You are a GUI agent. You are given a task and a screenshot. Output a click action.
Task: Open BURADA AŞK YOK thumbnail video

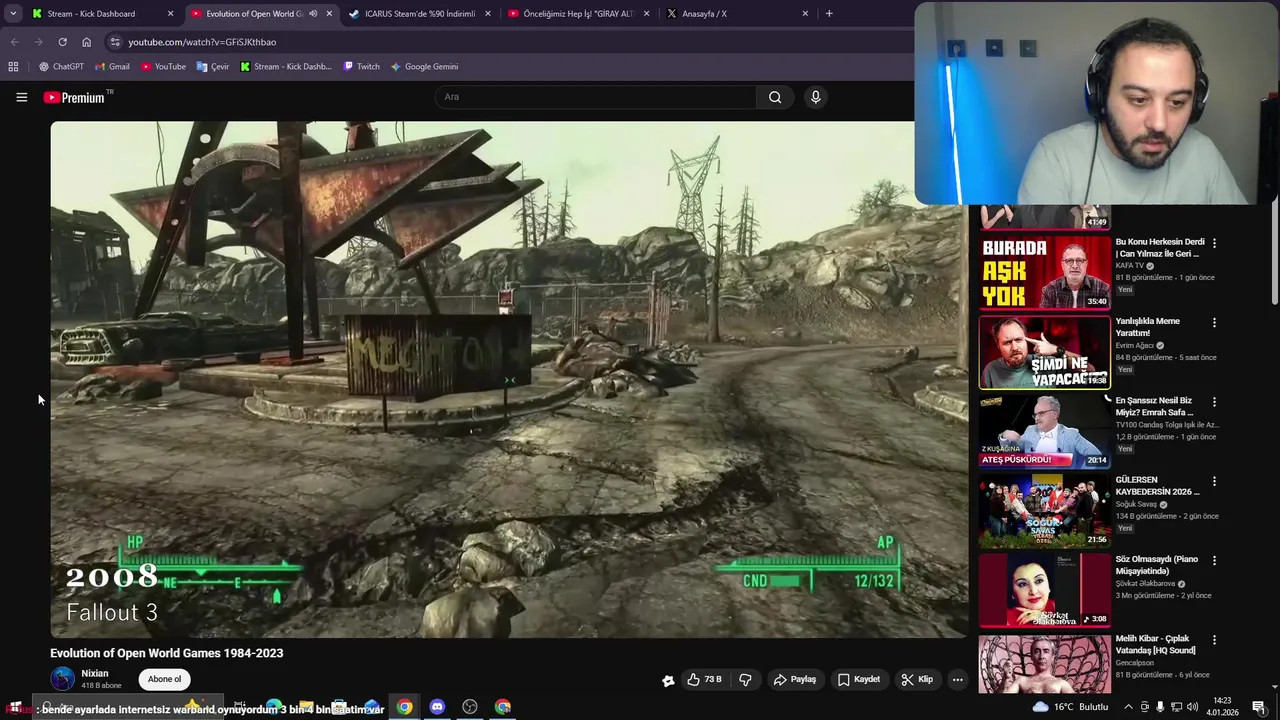click(1044, 272)
